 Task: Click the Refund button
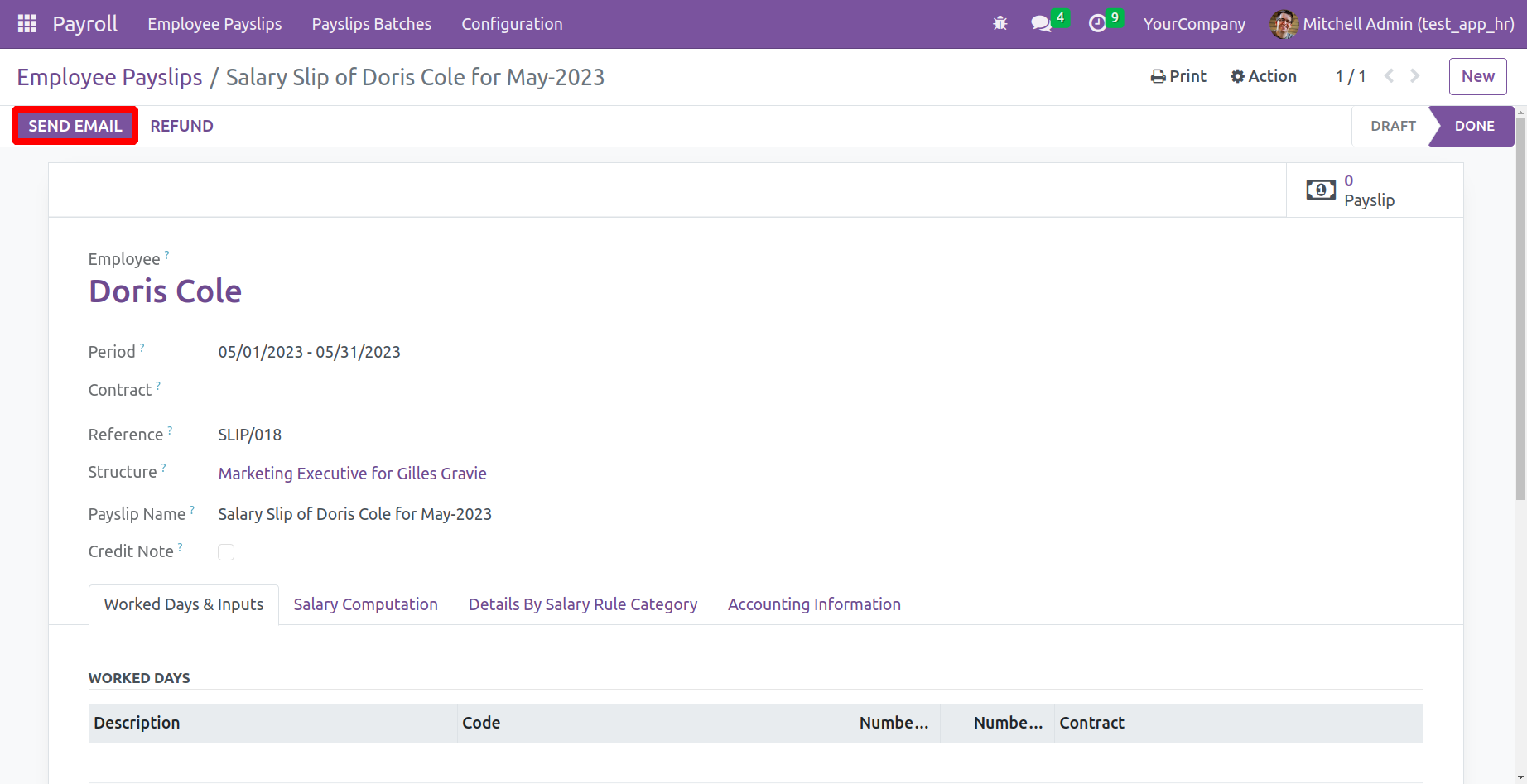click(181, 126)
